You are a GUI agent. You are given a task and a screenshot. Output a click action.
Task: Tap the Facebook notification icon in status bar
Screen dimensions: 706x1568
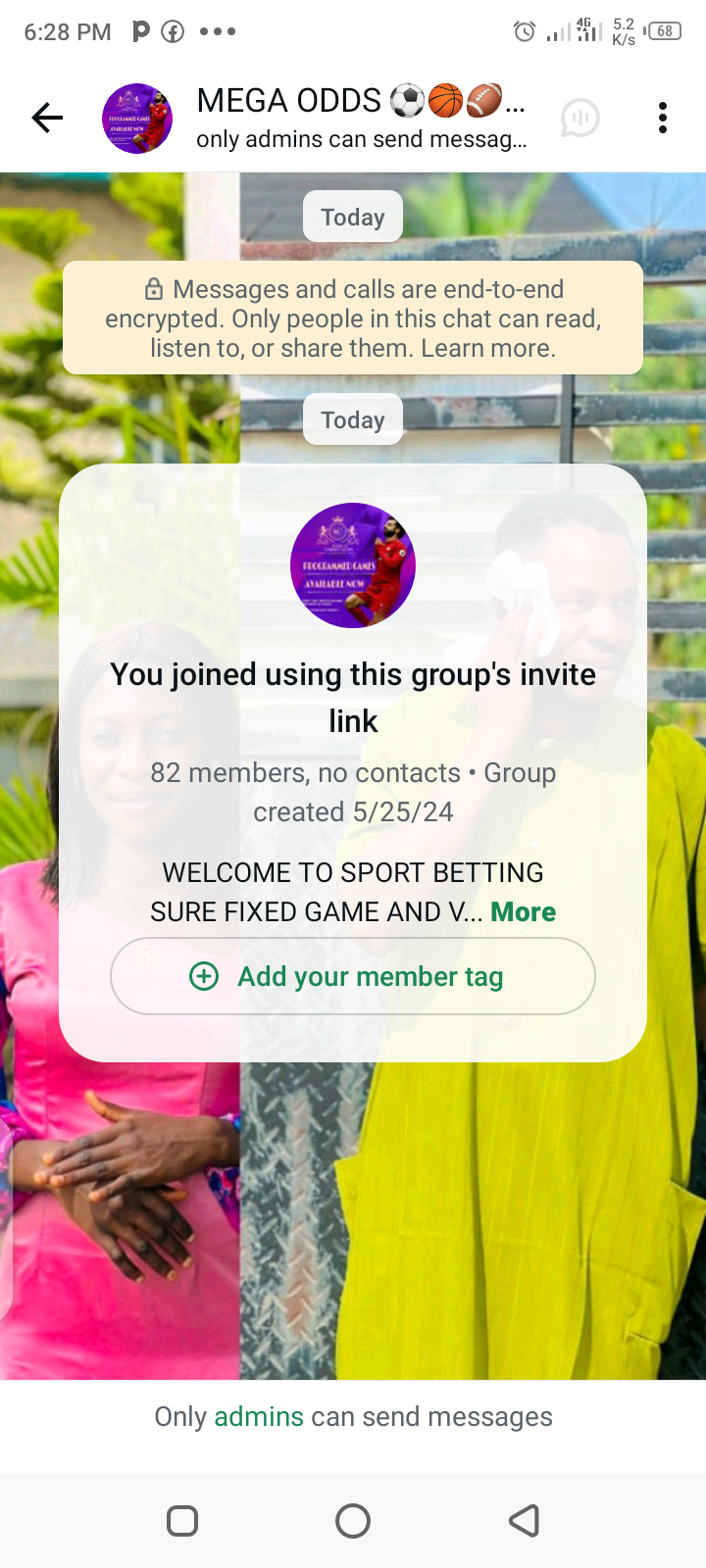[x=173, y=31]
